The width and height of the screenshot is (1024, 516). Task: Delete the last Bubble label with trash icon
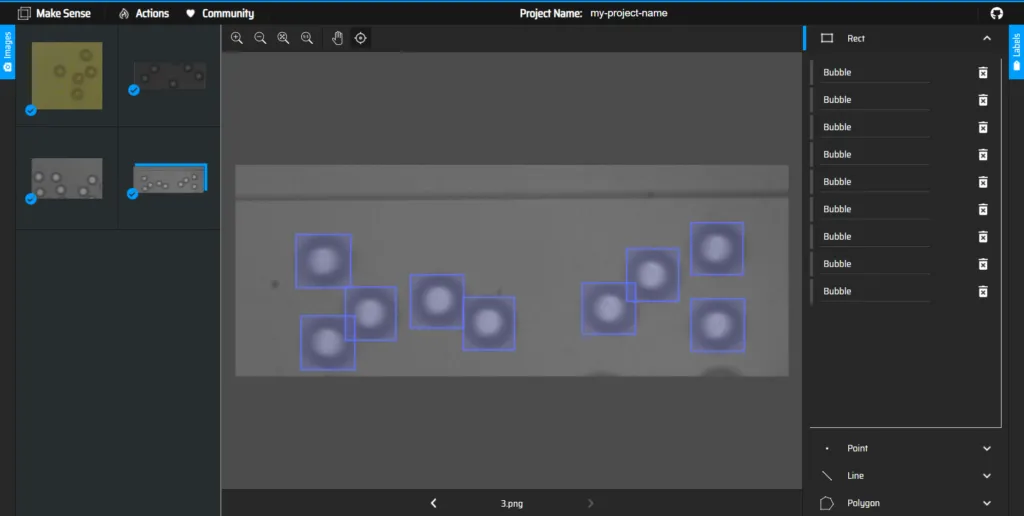[x=983, y=291]
